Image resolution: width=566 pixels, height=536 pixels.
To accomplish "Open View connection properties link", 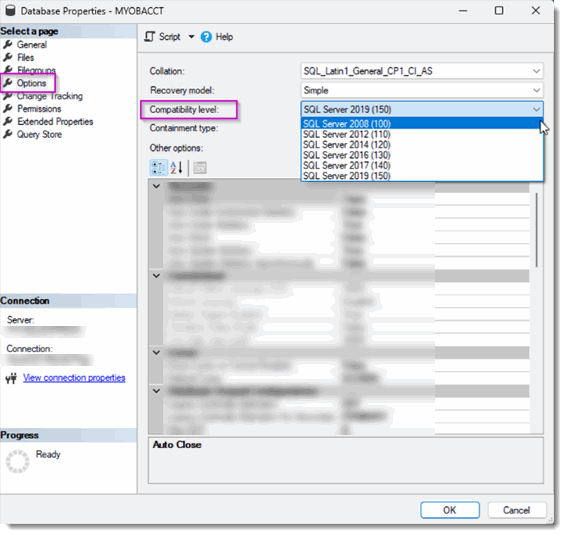I will click(74, 378).
